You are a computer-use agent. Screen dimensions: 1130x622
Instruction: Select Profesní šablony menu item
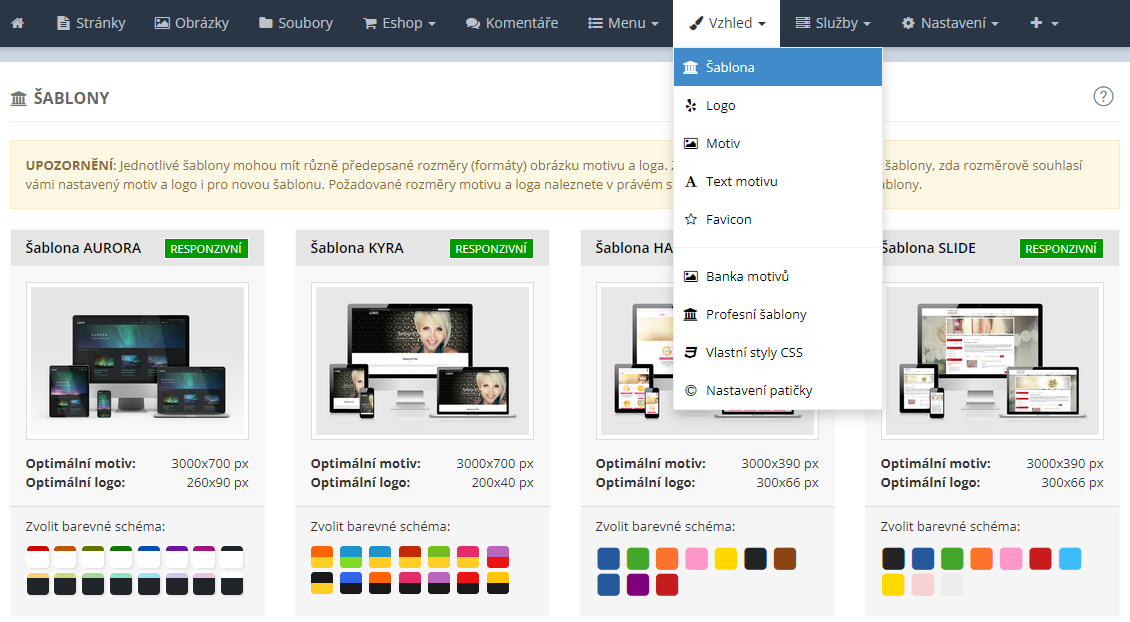click(x=755, y=315)
